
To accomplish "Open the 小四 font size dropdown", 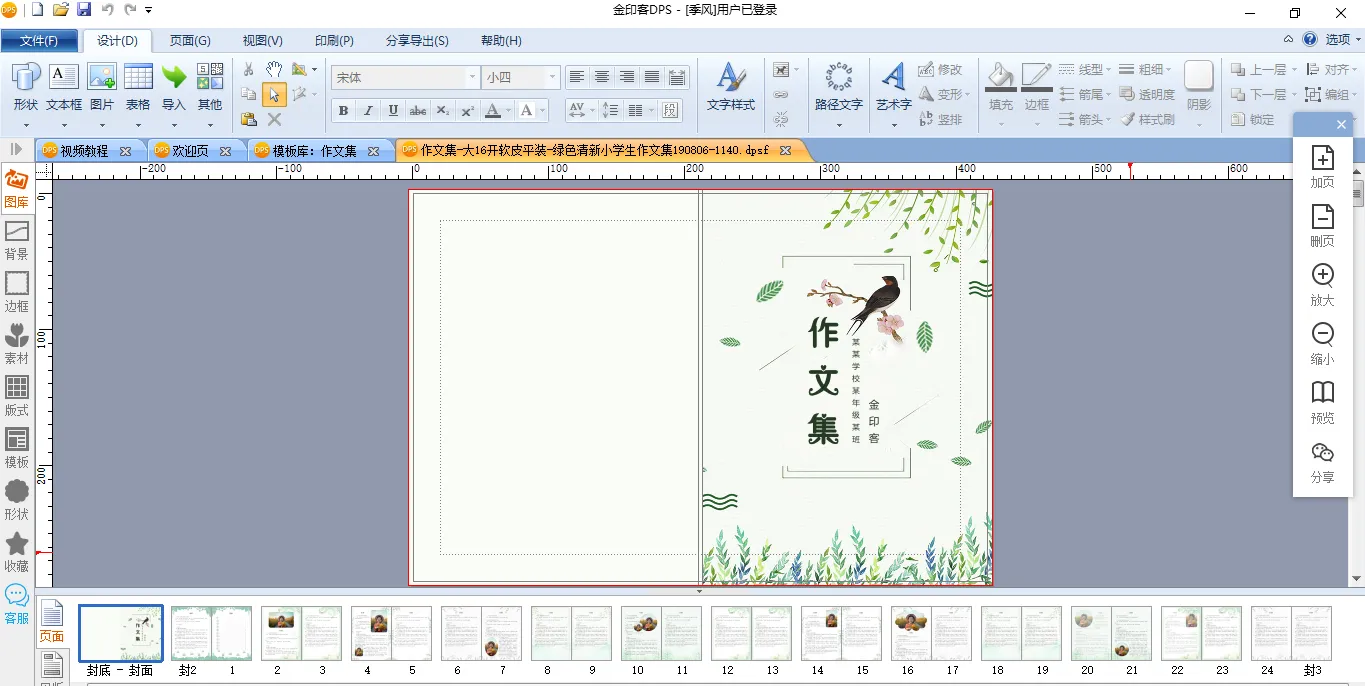I will point(552,78).
